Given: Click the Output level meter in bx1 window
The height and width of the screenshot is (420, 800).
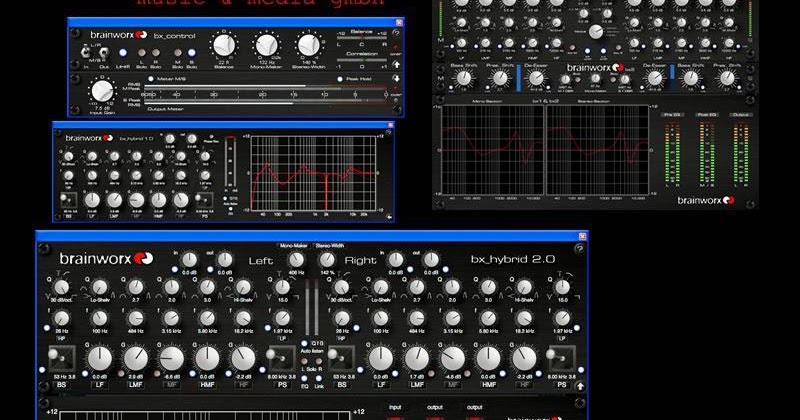Looking at the screenshot, I should 741,153.
